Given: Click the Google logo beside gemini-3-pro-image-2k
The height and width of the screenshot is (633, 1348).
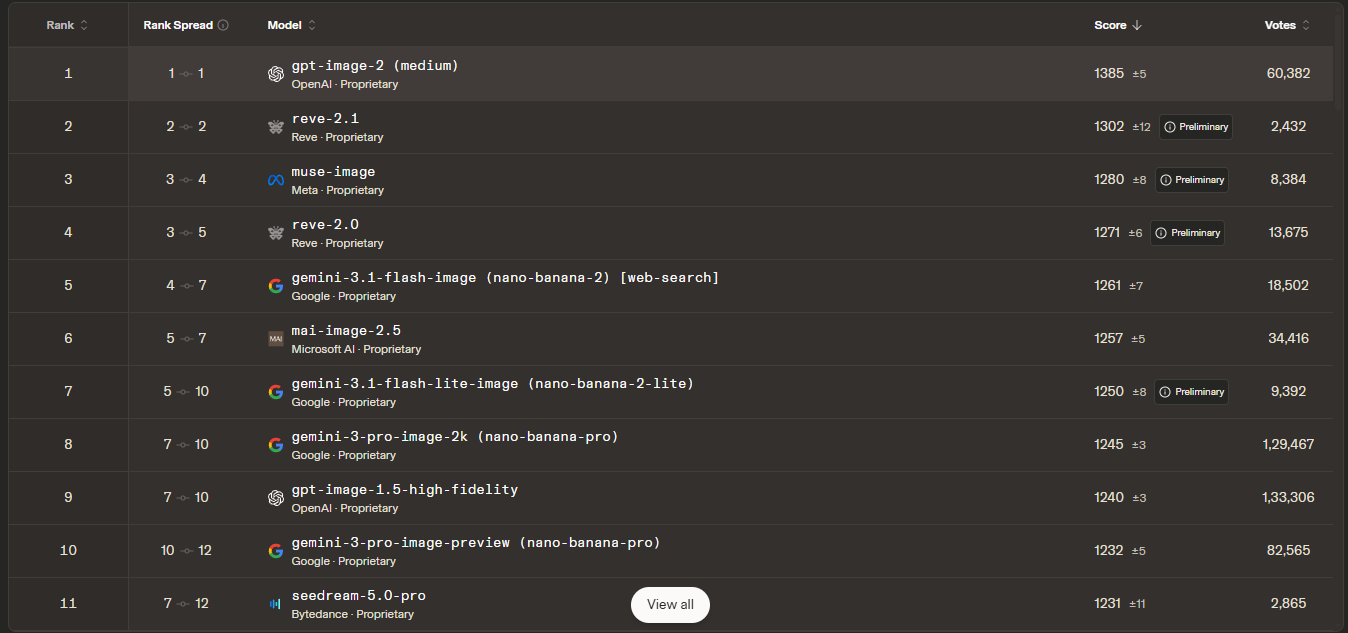Looking at the screenshot, I should click(276, 445).
